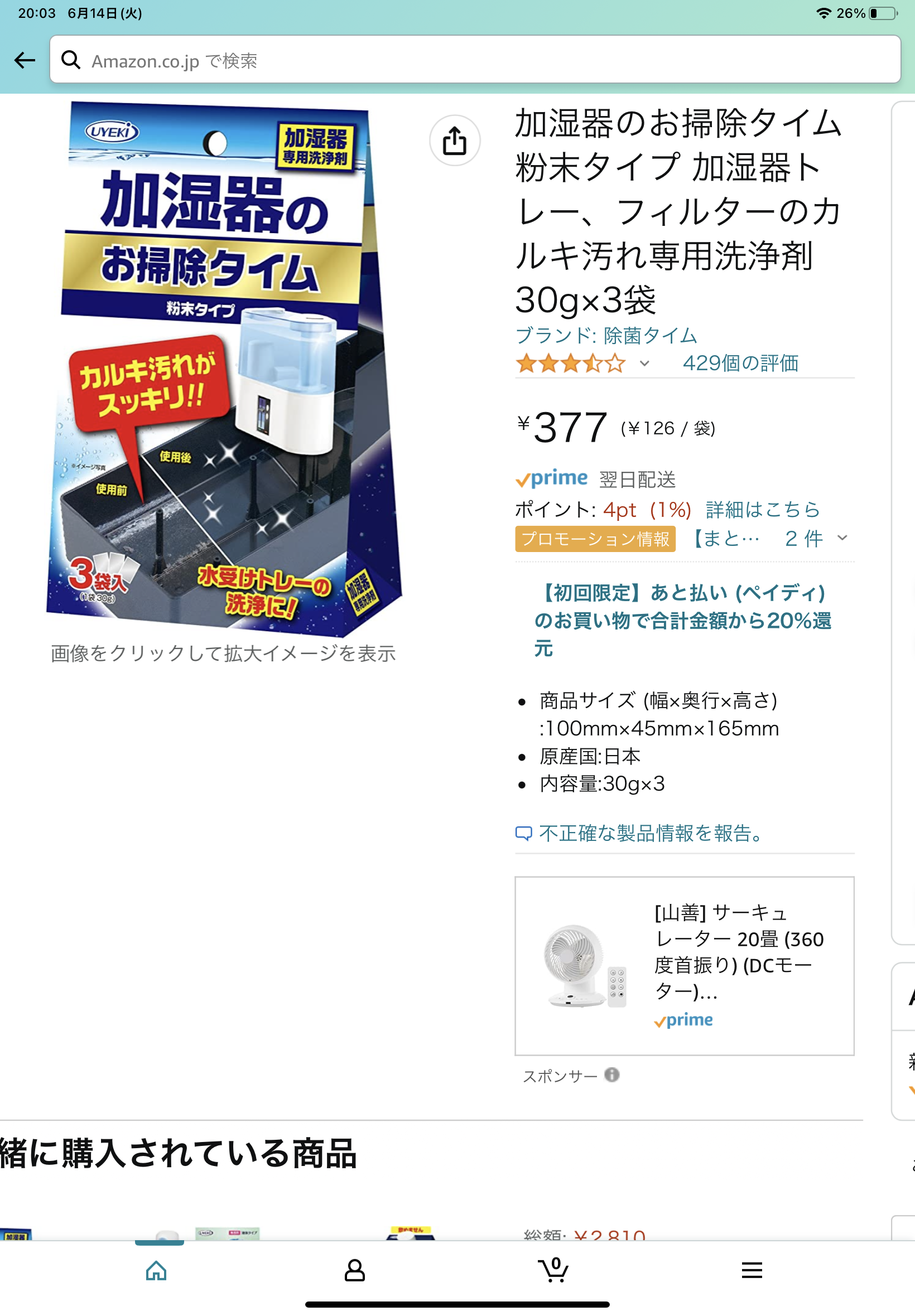Open the sponsored 山善 circulator ad
Viewport: 915px width, 1316px height.
(684, 965)
